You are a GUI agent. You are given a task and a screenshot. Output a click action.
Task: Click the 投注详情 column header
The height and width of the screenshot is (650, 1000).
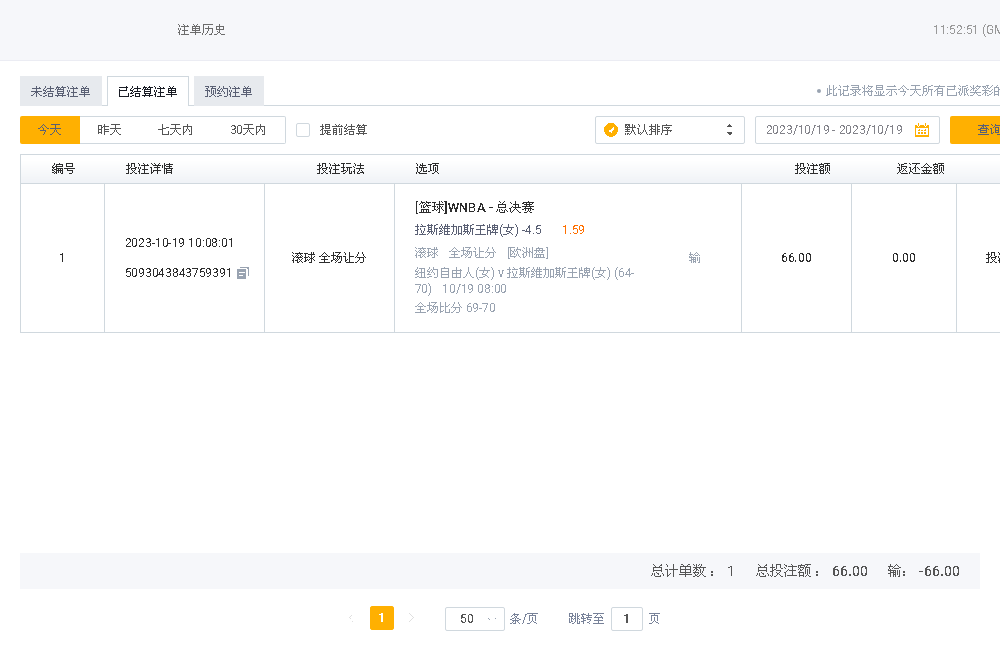(x=149, y=168)
